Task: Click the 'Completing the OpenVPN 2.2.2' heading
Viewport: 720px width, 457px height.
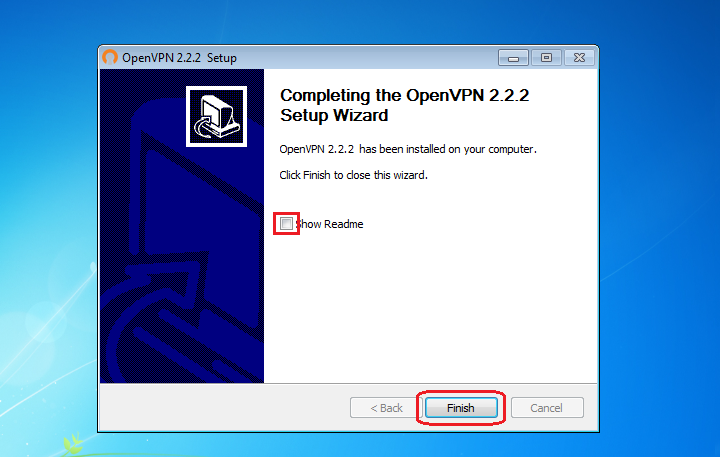Action: pyautogui.click(x=405, y=96)
